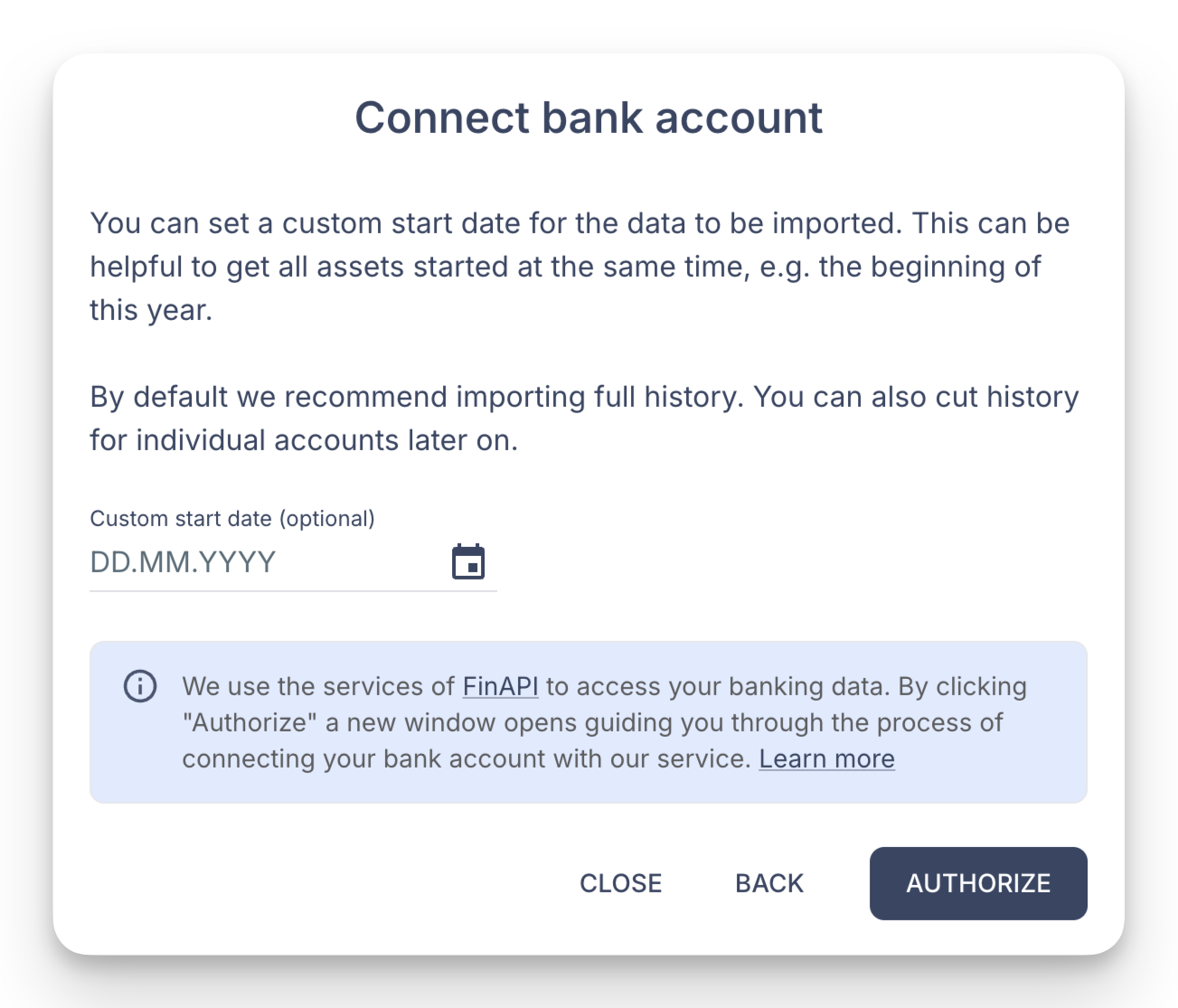The height and width of the screenshot is (1008, 1178).
Task: Go back with the BACK button
Action: click(769, 883)
